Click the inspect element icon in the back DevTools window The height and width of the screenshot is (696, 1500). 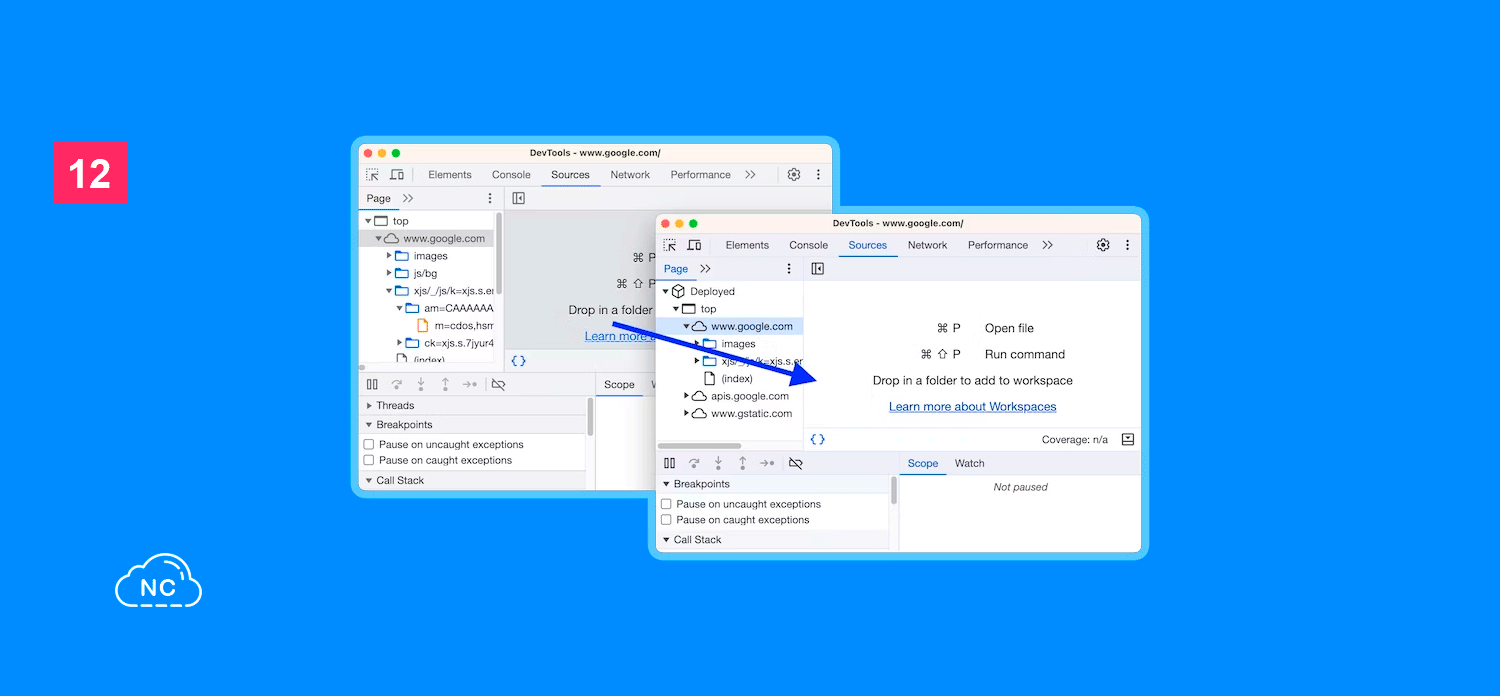[x=372, y=174]
